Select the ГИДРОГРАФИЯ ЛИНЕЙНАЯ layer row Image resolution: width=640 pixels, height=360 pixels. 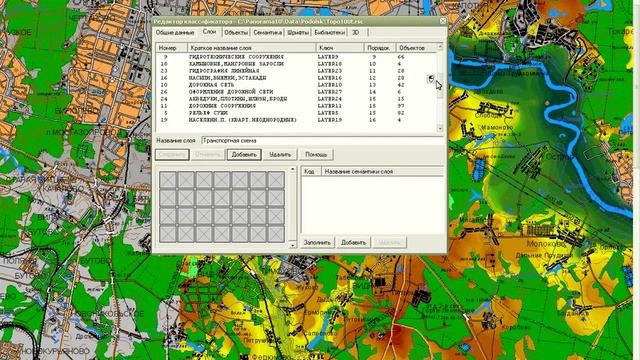point(296,71)
